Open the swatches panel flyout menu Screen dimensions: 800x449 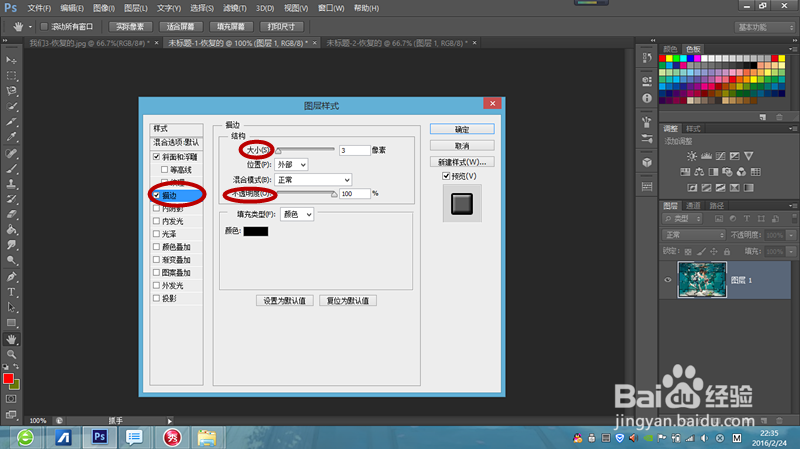point(793,49)
